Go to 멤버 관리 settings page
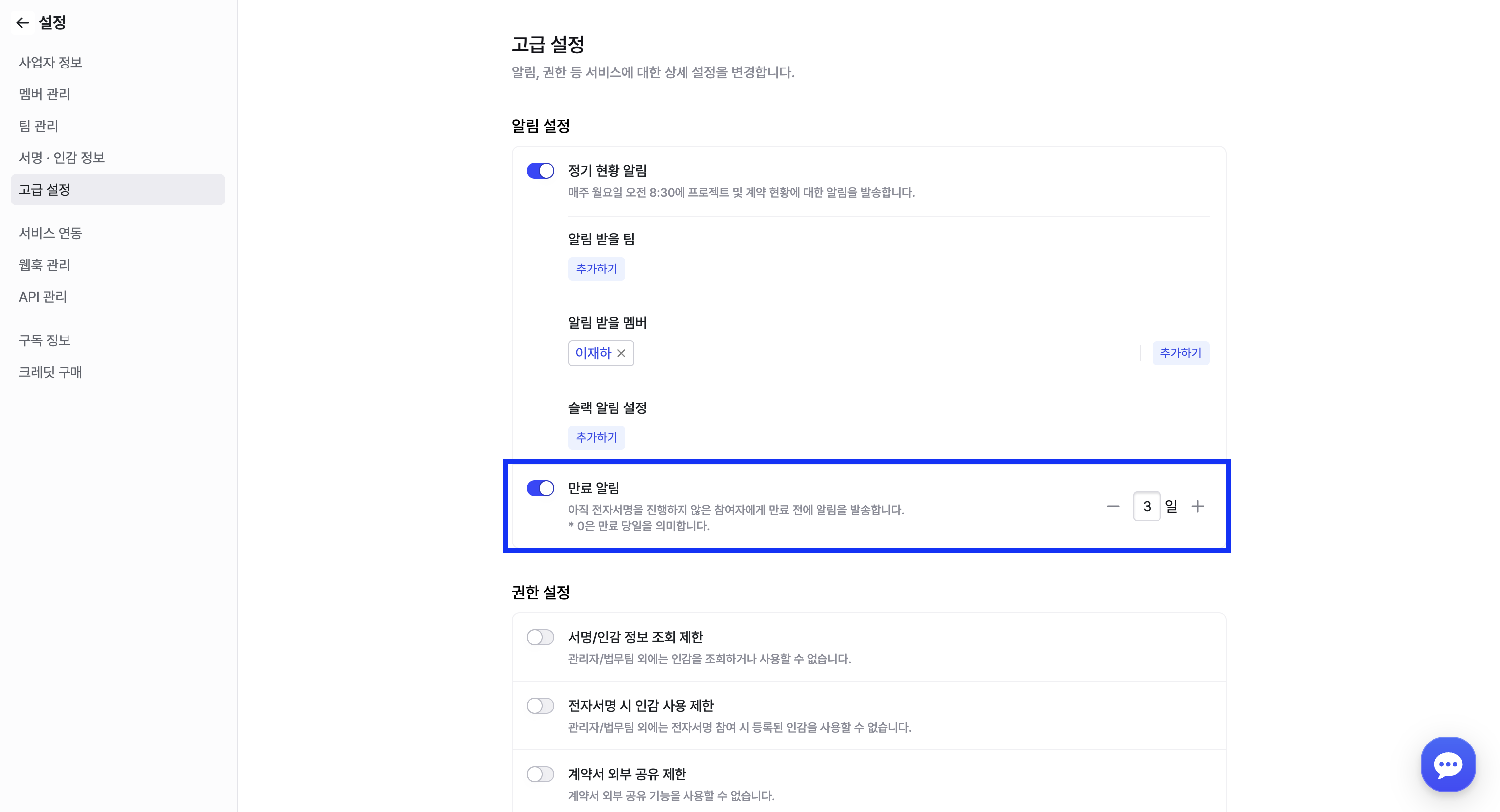This screenshot has height=812, width=1500. [x=44, y=94]
